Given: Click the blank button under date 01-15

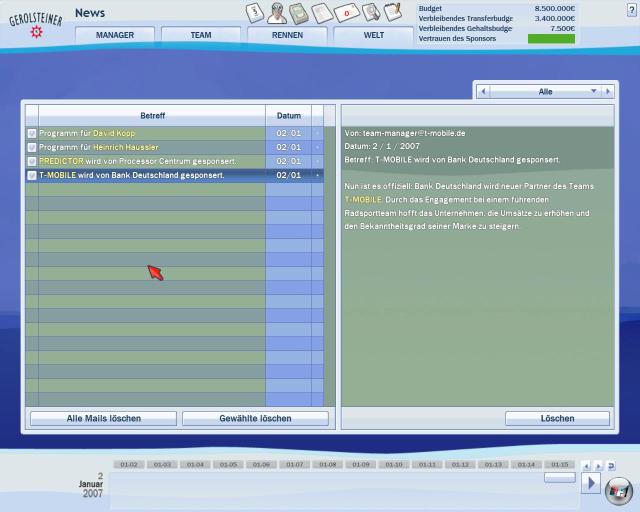Looking at the screenshot, I should pos(560,477).
